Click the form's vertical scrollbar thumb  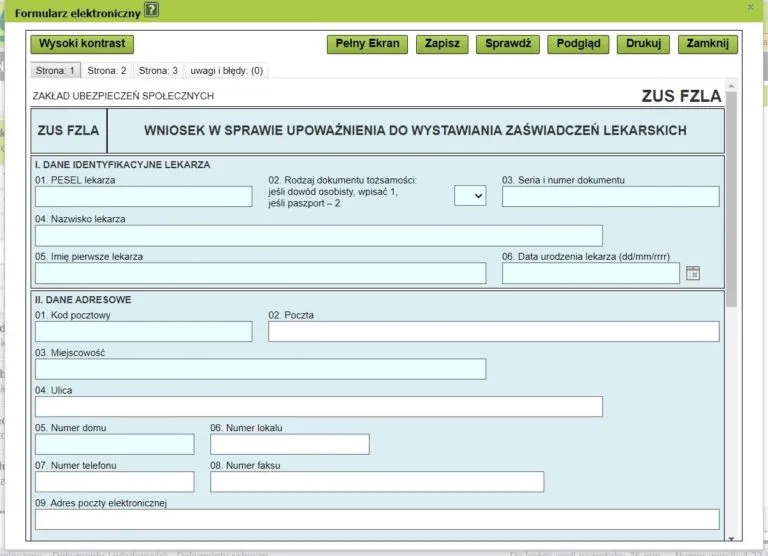[731, 199]
